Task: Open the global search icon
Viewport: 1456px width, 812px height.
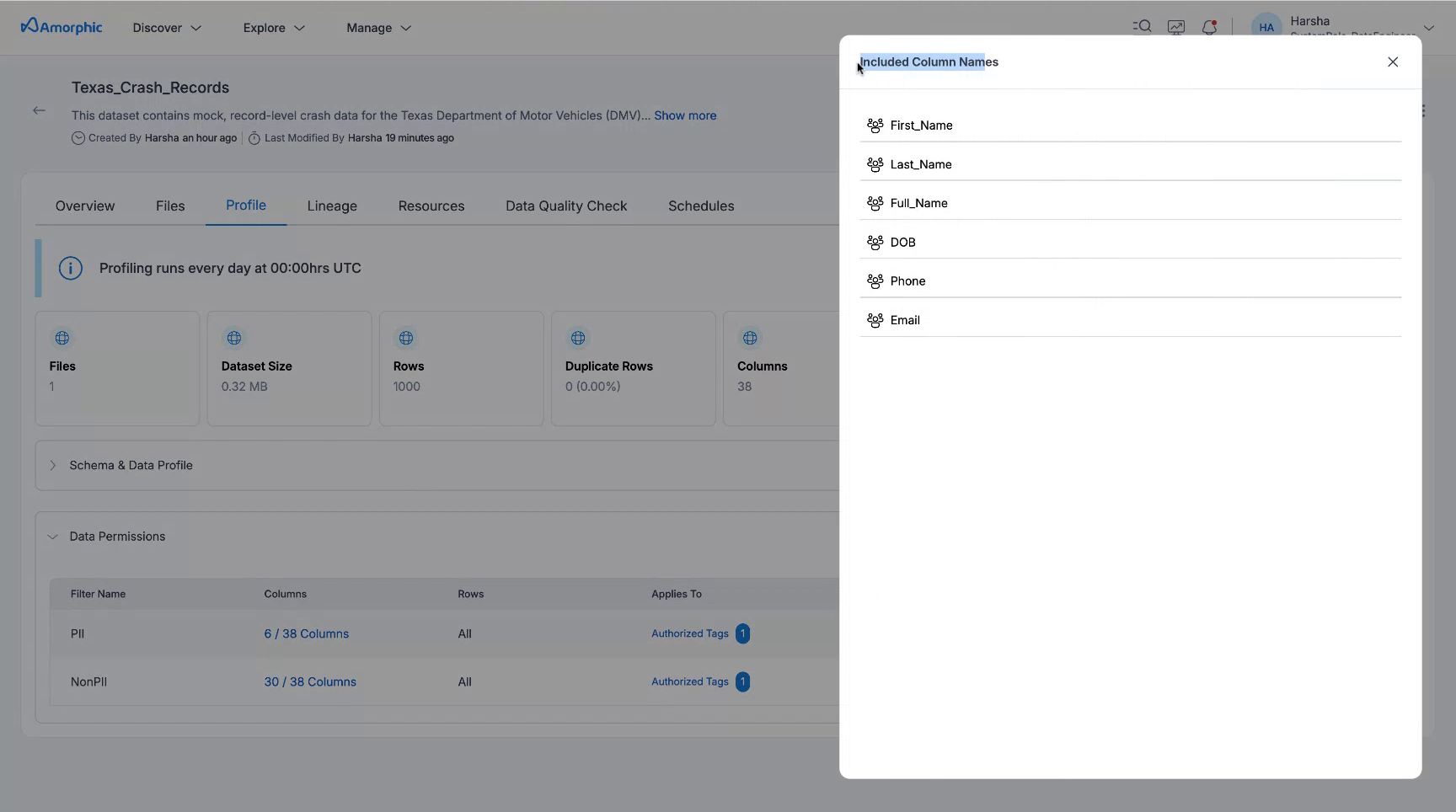Action: coord(1142,26)
